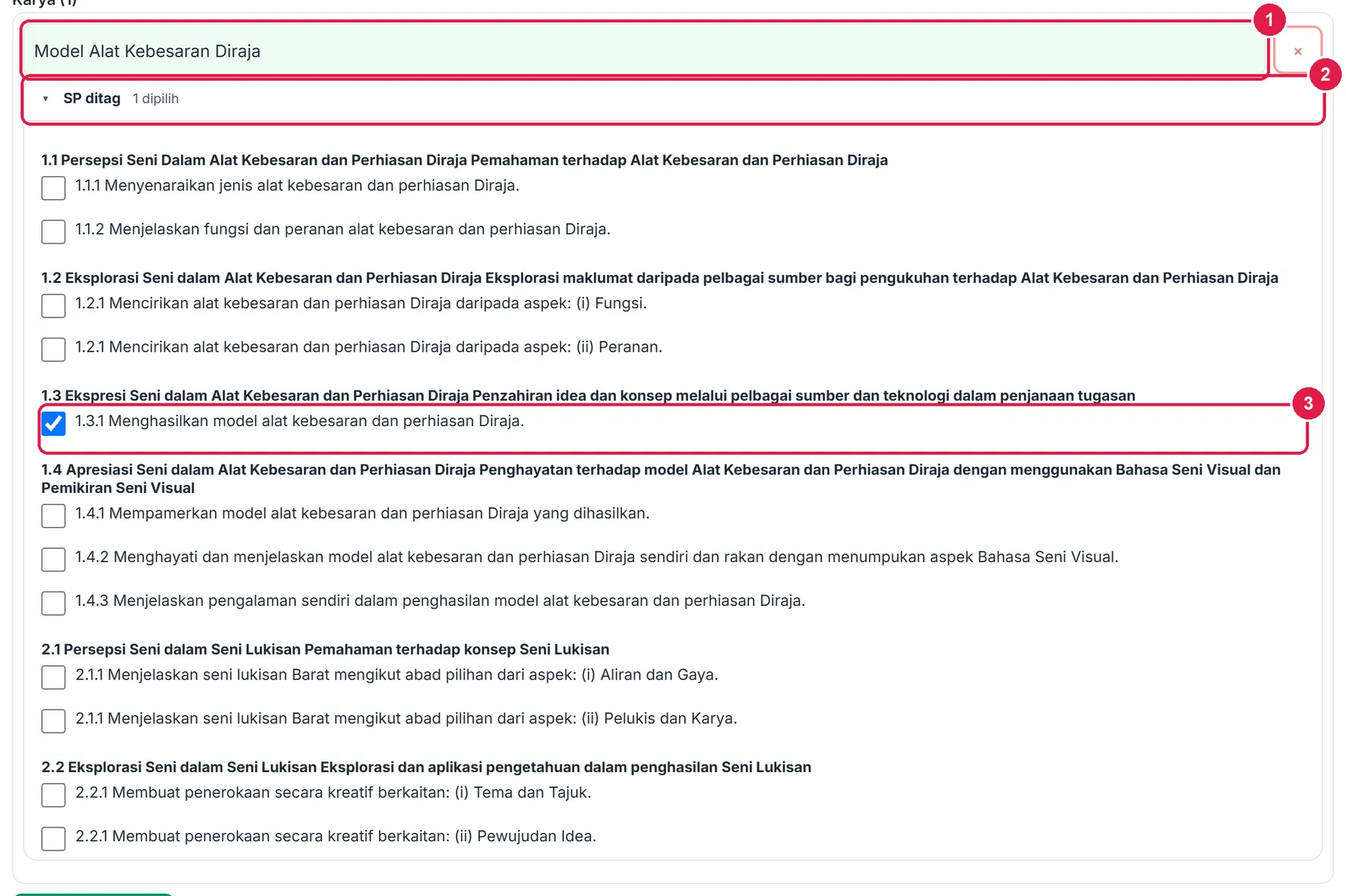This screenshot has height=896, width=1346.
Task: Click the '1 dipilih' count text
Action: [x=156, y=99]
